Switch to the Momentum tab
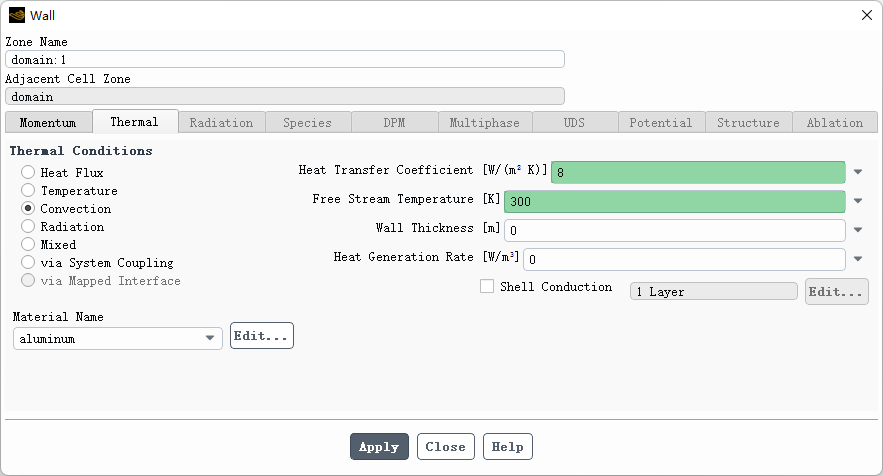This screenshot has height=476, width=883. pos(48,123)
